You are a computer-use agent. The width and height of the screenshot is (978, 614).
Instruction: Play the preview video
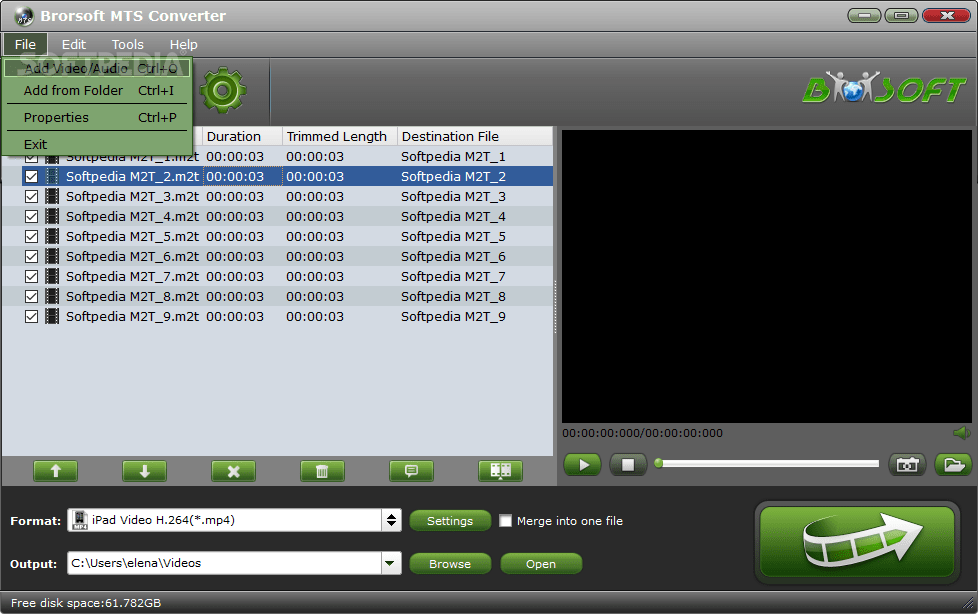point(583,465)
